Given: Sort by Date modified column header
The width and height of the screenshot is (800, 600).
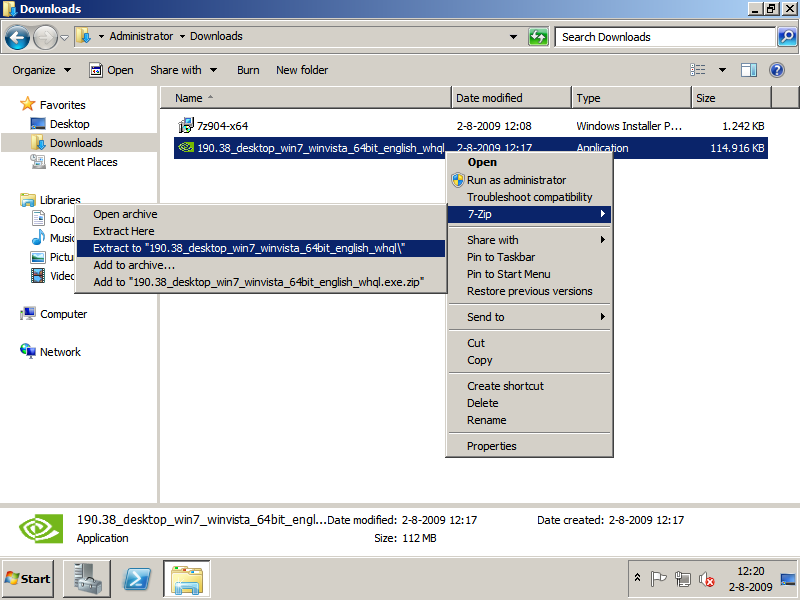Looking at the screenshot, I should [x=511, y=98].
